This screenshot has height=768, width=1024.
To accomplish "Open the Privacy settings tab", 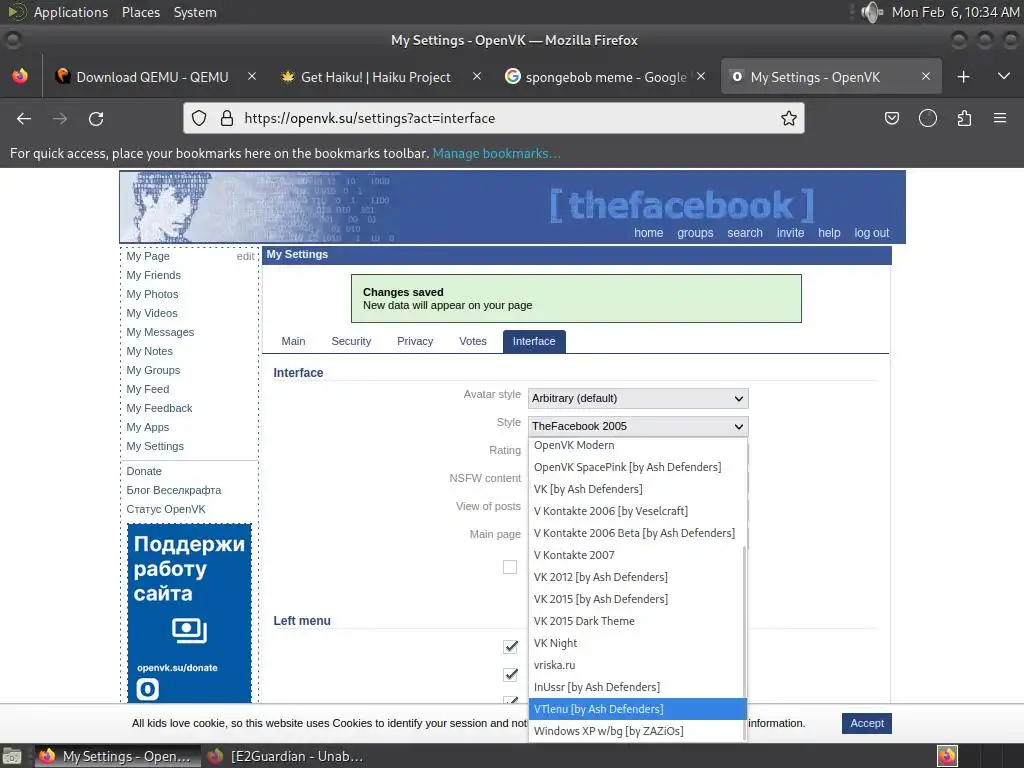I will pos(415,342).
